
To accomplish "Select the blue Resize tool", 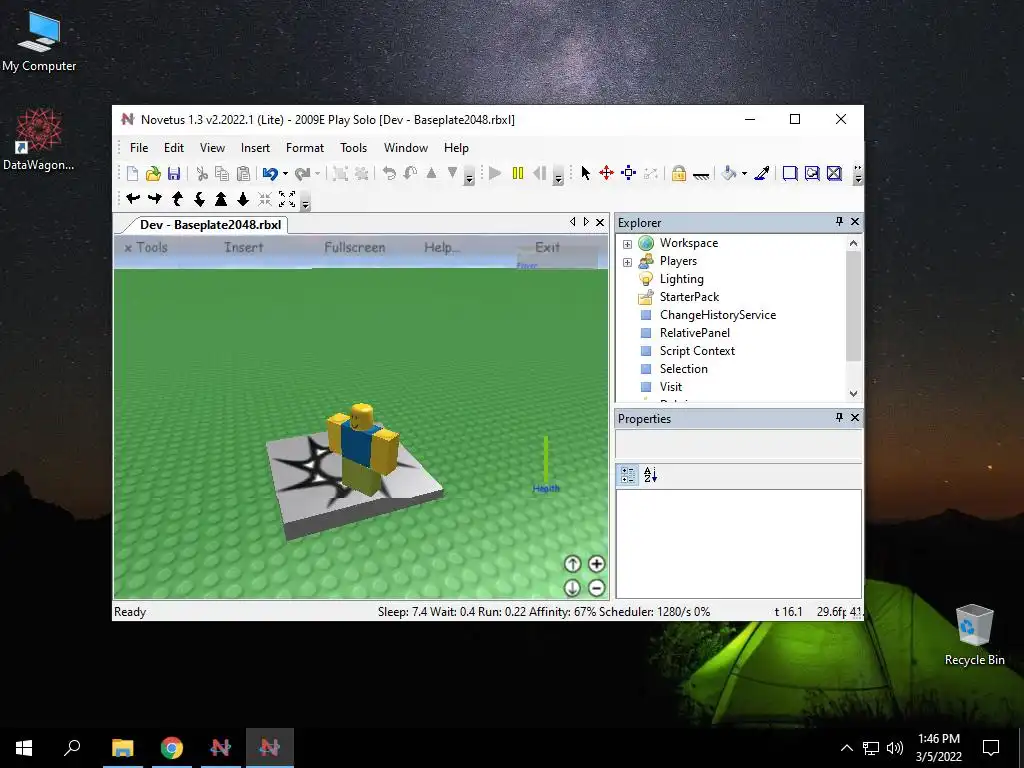I will 628,173.
